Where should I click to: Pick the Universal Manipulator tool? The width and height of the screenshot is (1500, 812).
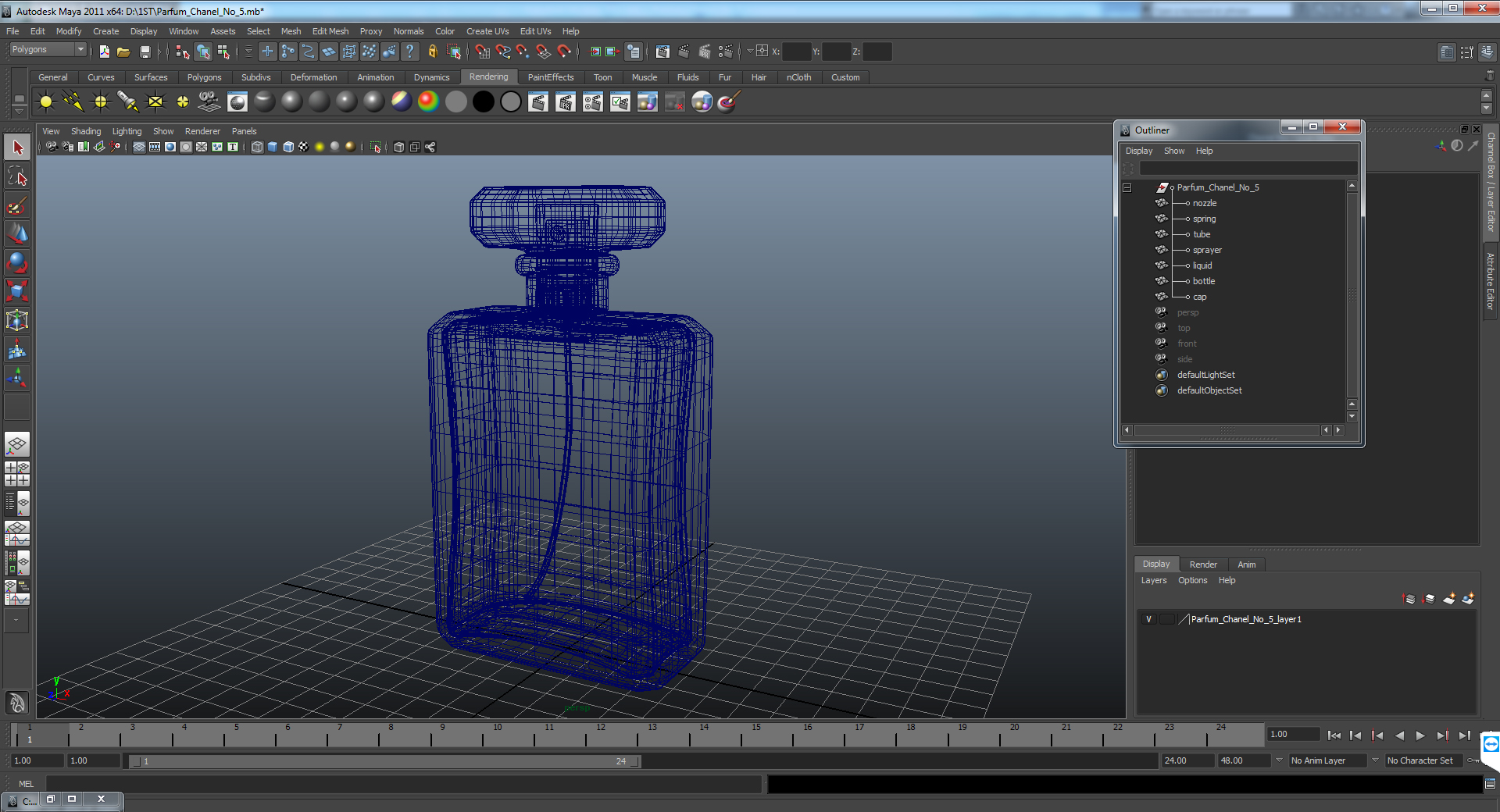click(x=17, y=320)
